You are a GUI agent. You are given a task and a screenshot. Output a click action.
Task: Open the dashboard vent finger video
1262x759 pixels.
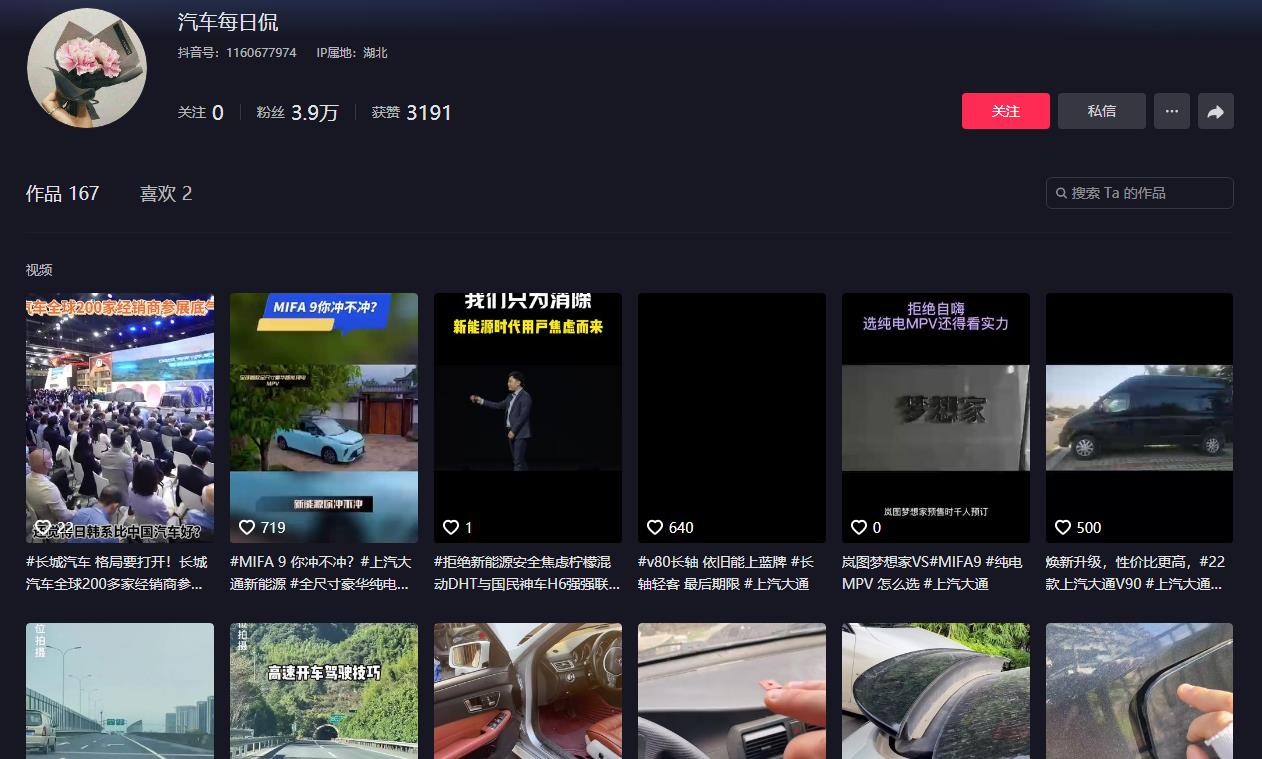point(732,691)
